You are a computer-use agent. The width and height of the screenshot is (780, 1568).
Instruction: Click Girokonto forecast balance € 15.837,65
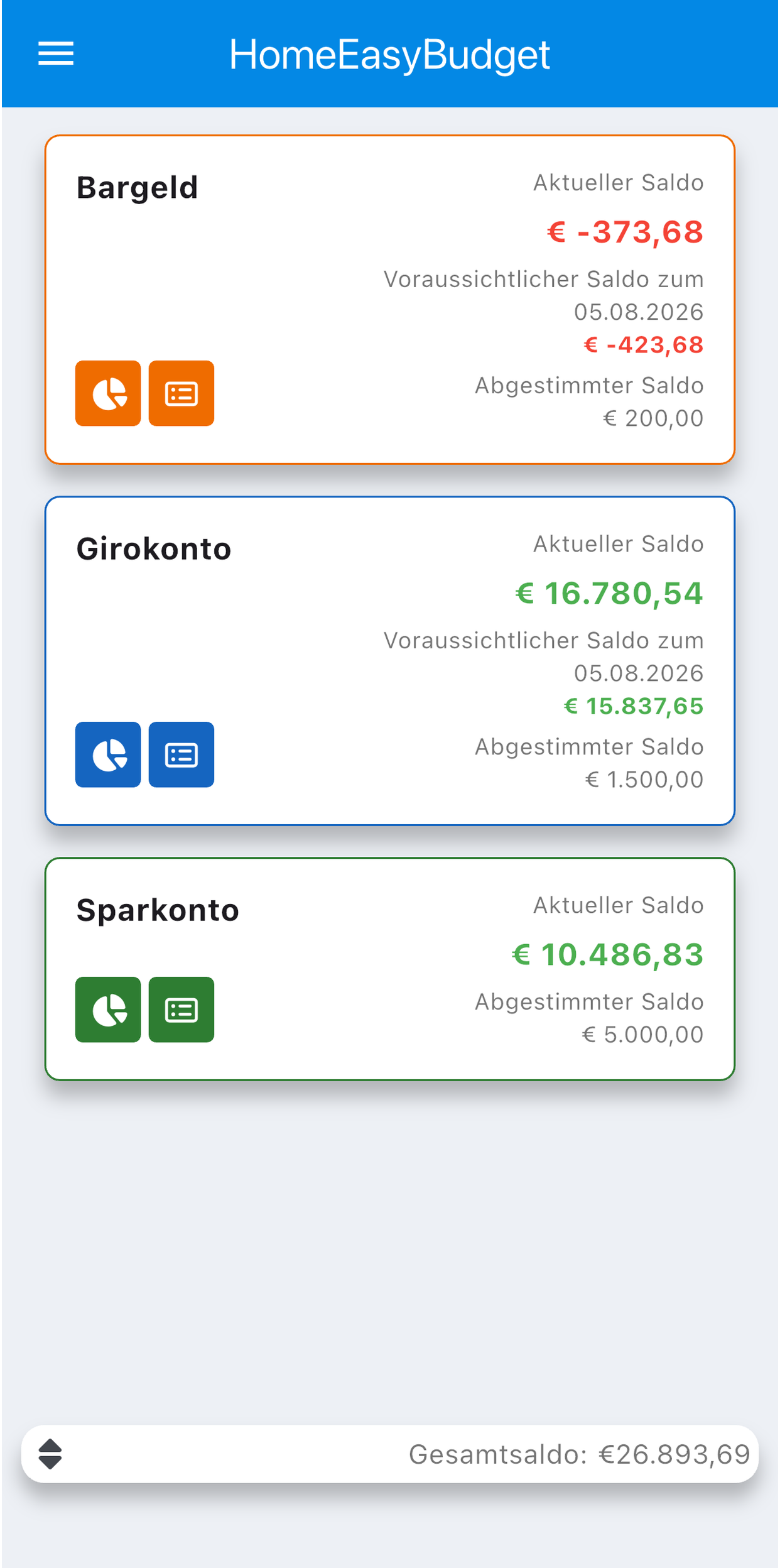[634, 706]
